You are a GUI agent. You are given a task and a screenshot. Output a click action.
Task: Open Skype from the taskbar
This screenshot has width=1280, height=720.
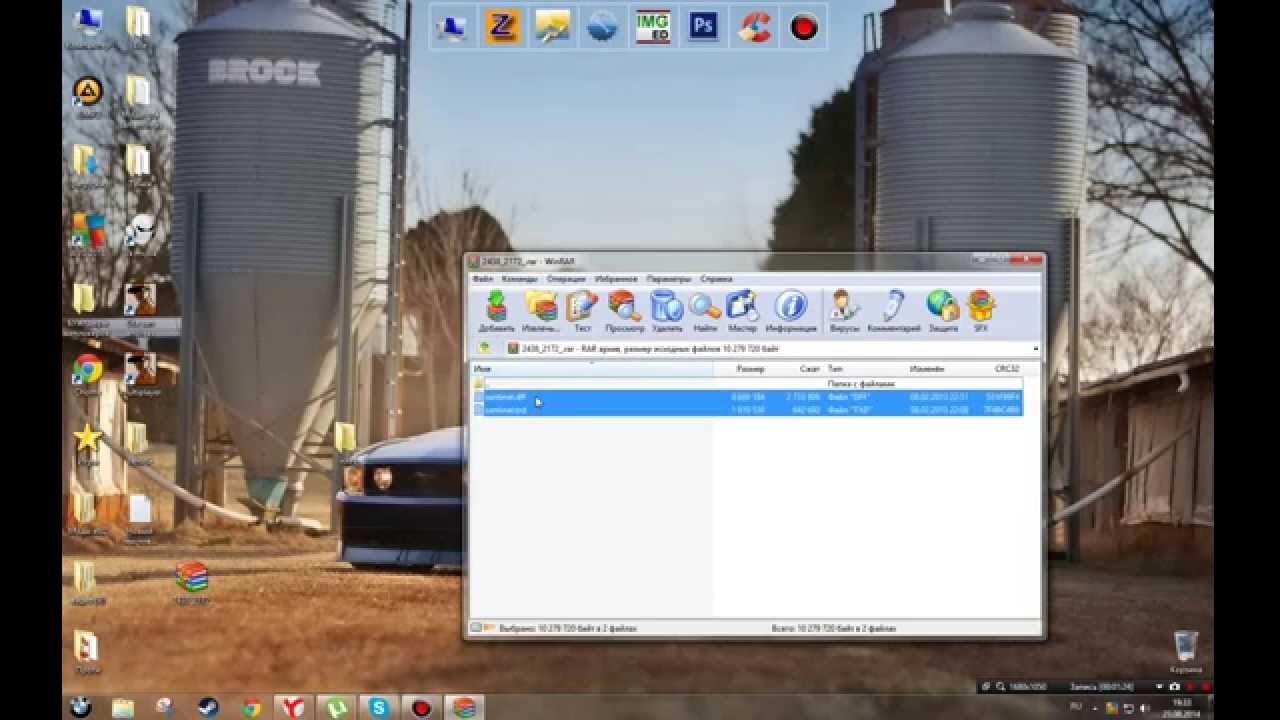379,707
